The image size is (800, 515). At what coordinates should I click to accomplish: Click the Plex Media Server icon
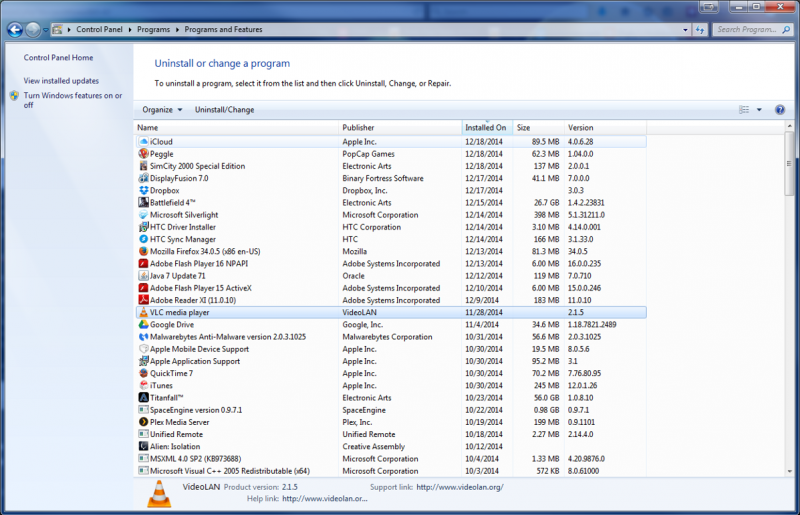pyautogui.click(x=143, y=423)
